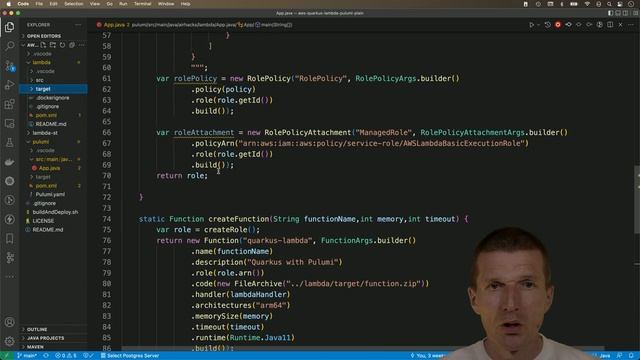Open the Bookmarks view in activity bar
This screenshot has width=640, height=360.
click(x=9, y=238)
